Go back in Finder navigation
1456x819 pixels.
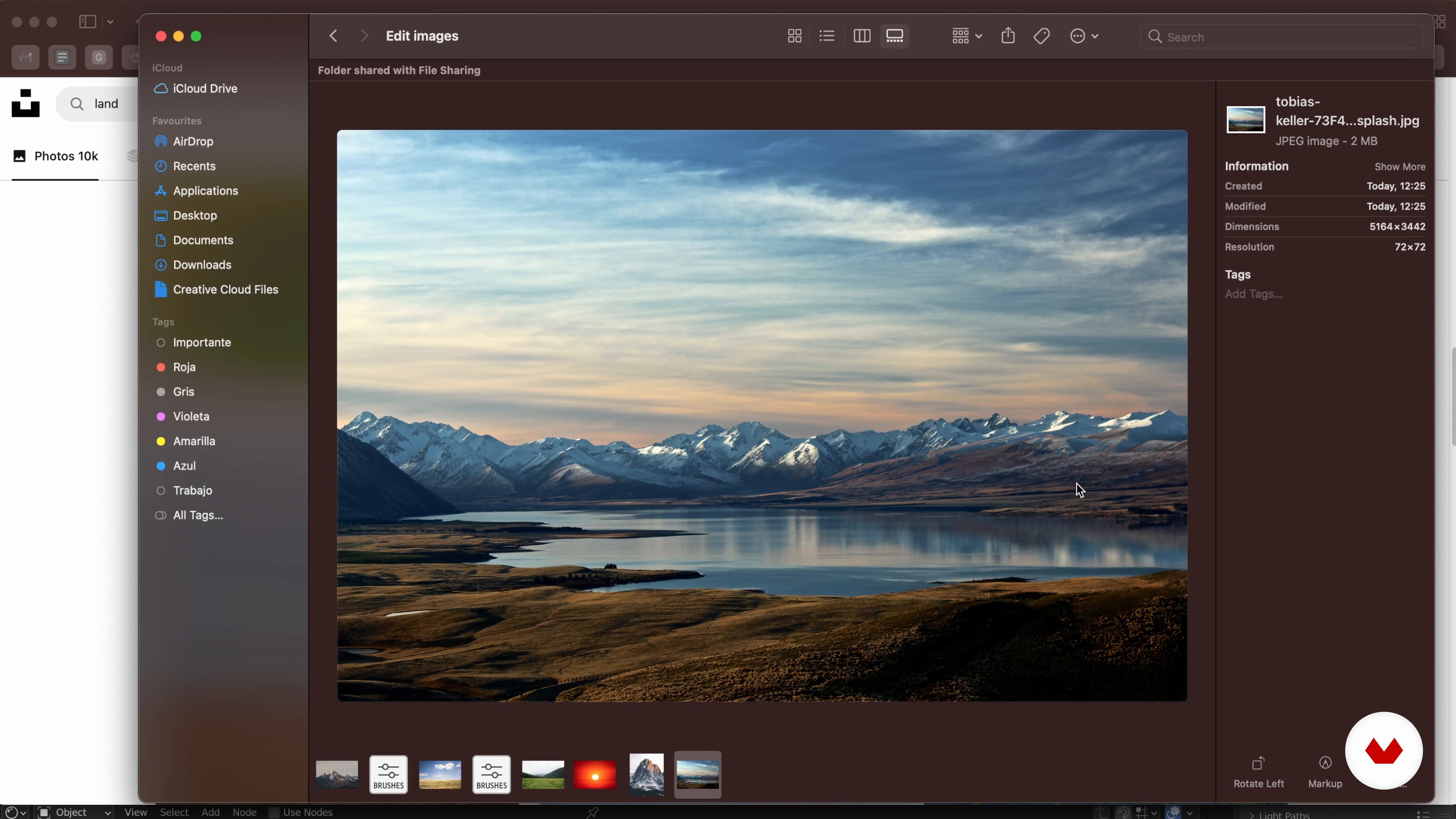(334, 36)
